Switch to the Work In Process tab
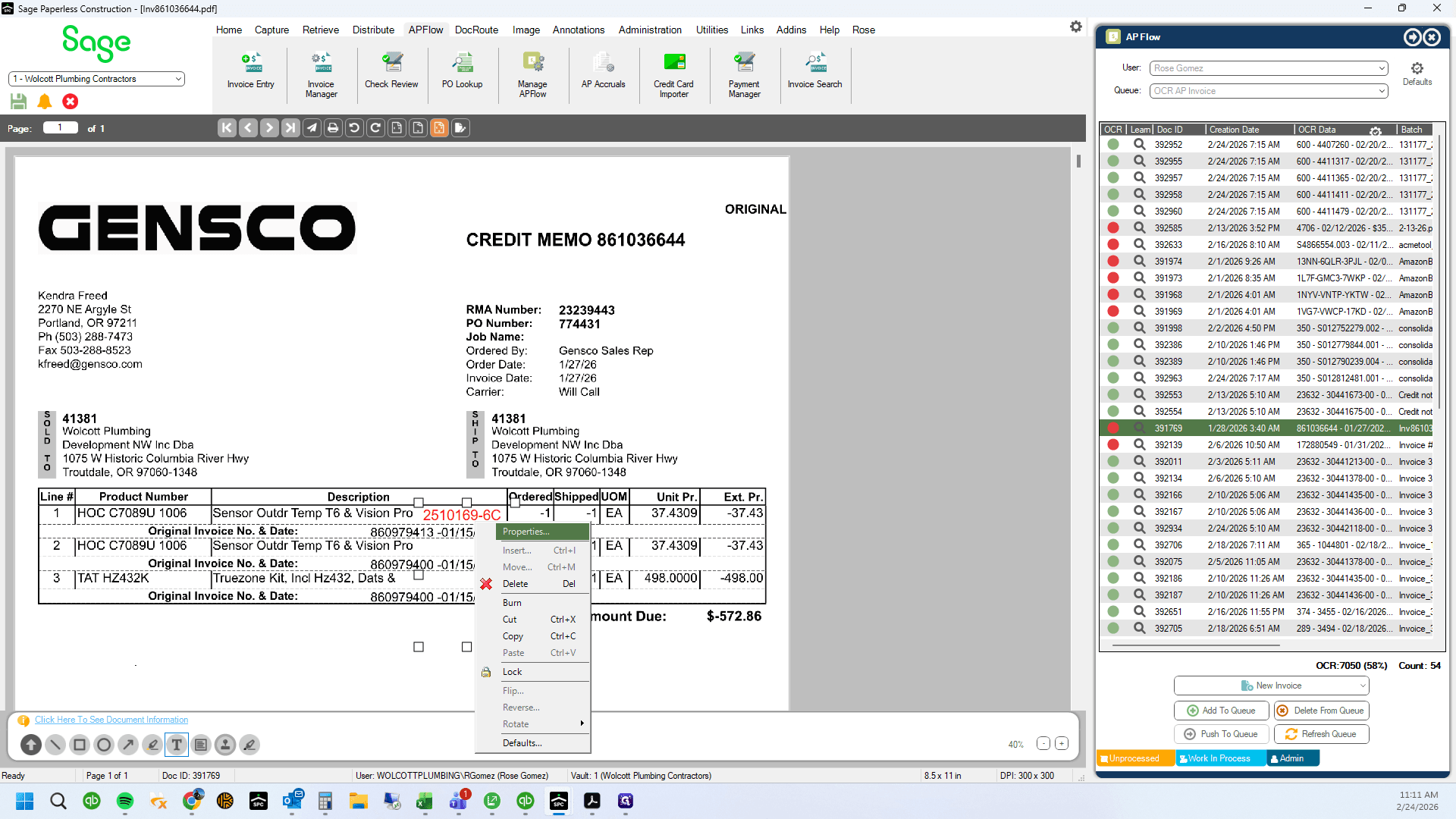The image size is (1456, 819). tap(1219, 758)
